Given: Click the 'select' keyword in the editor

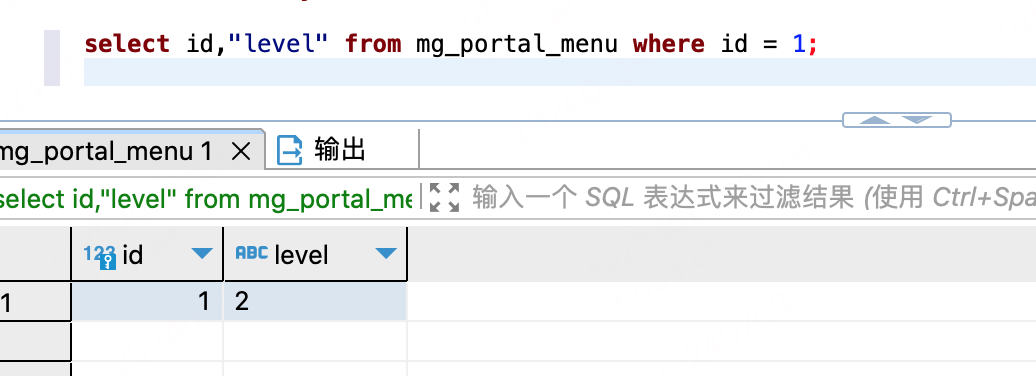Looking at the screenshot, I should tap(126, 44).
